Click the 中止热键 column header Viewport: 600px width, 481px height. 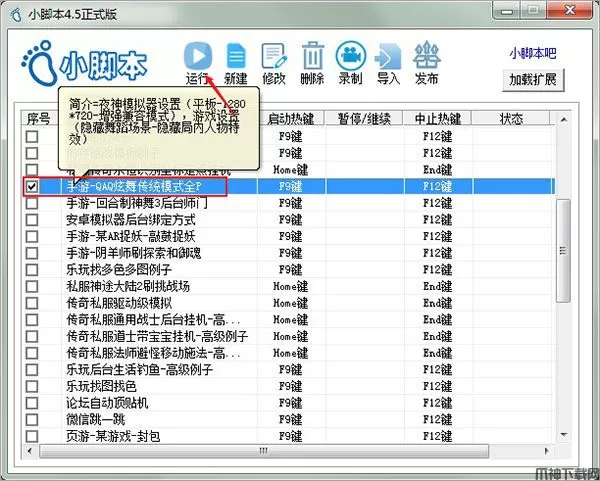(x=438, y=119)
